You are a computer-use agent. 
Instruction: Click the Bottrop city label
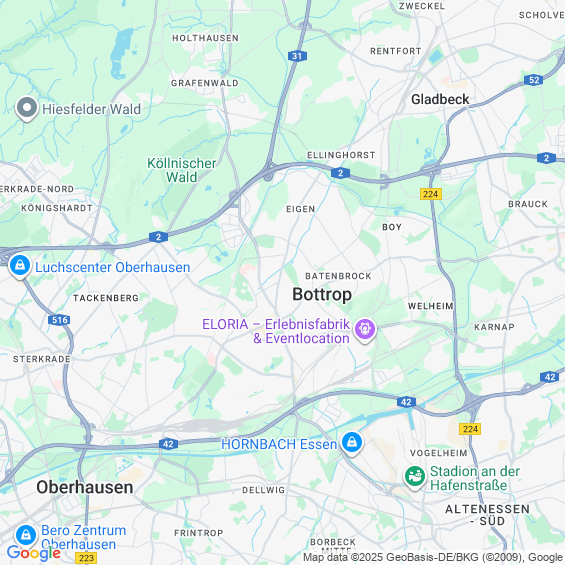click(x=322, y=294)
